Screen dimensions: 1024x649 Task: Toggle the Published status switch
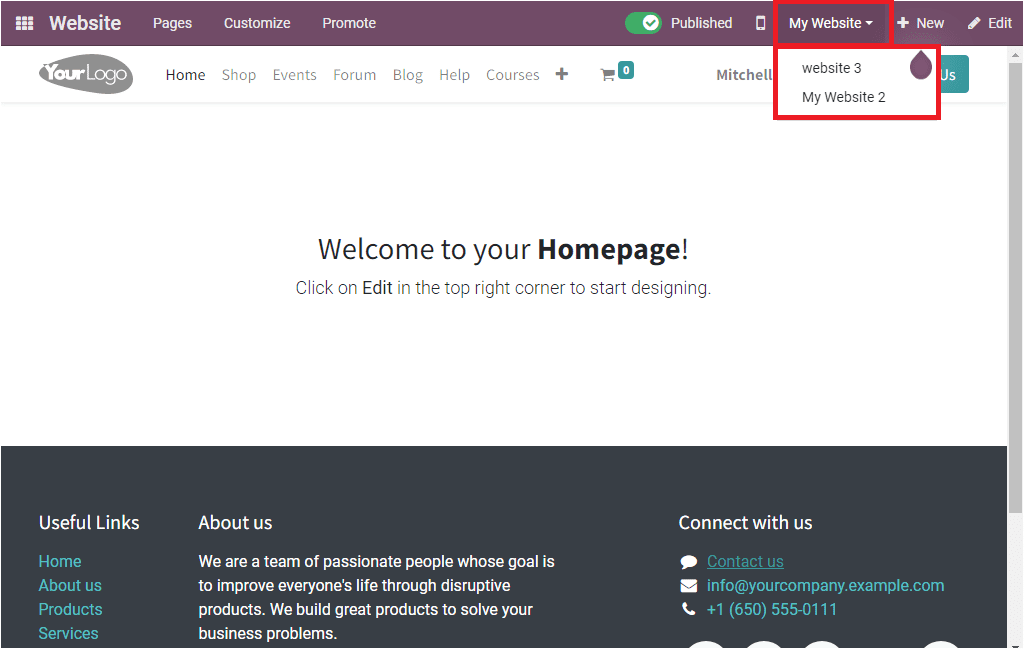tap(643, 22)
